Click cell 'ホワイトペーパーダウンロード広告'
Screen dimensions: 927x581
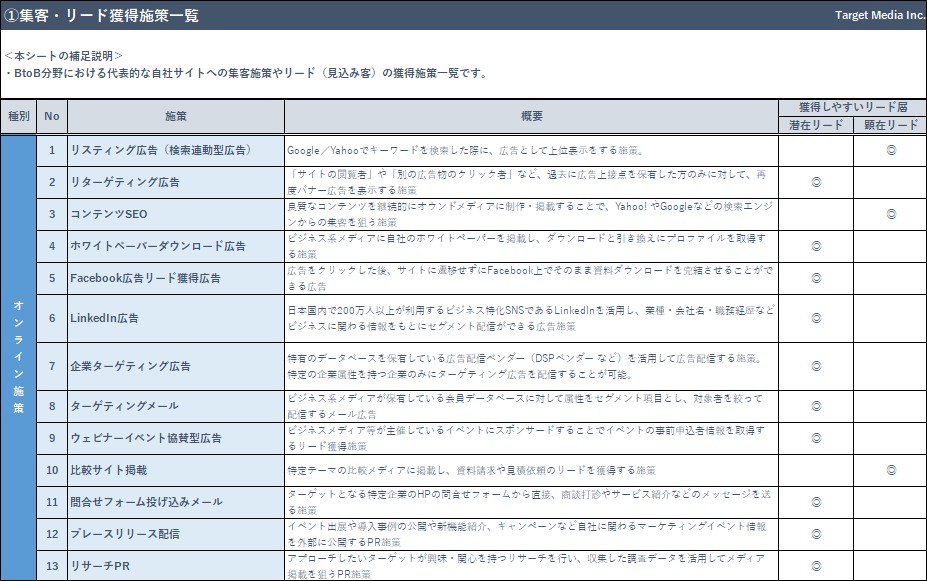[176, 246]
